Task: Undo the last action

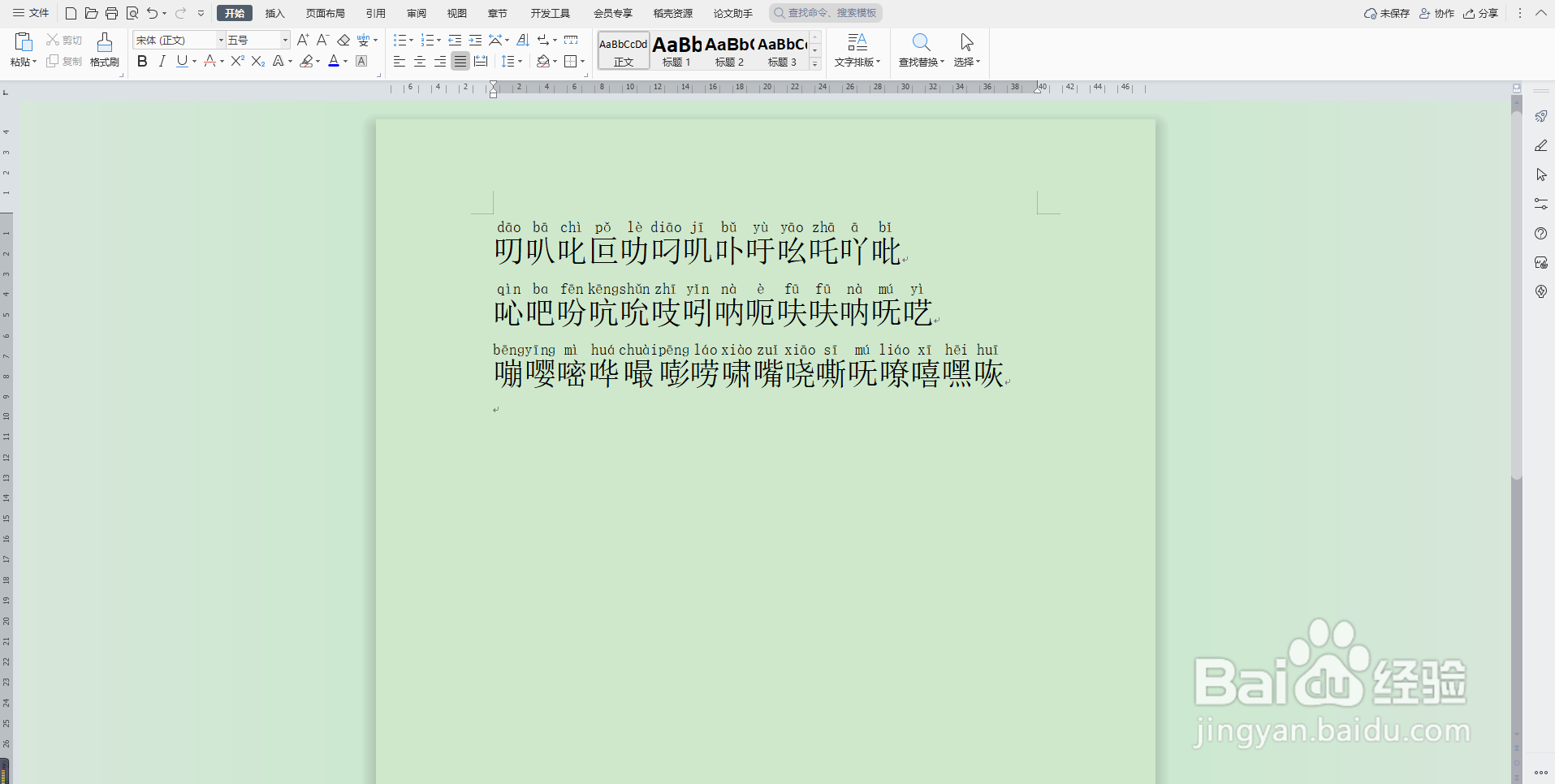Action: [152, 13]
